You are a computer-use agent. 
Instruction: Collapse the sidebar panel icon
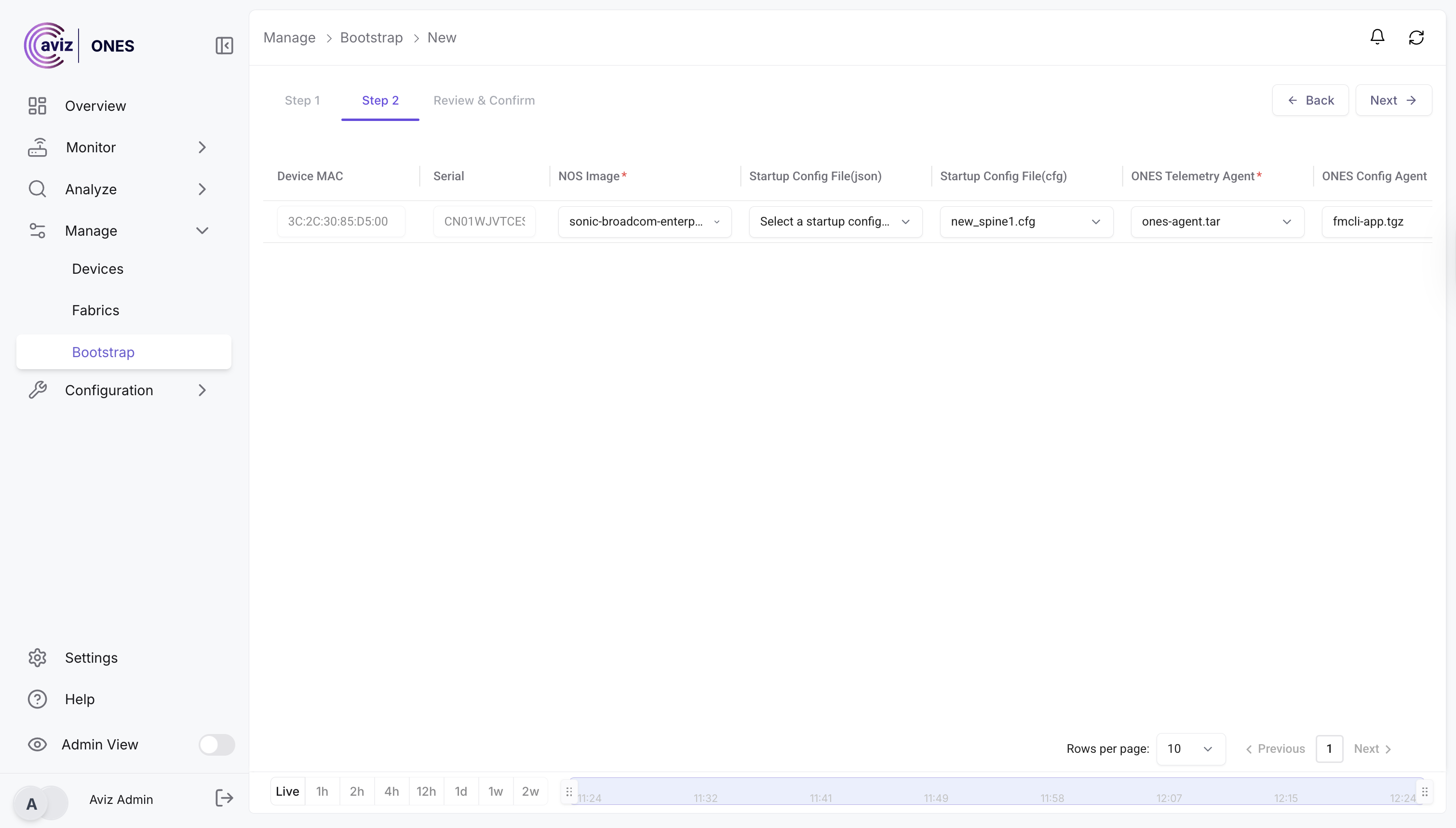(x=224, y=45)
